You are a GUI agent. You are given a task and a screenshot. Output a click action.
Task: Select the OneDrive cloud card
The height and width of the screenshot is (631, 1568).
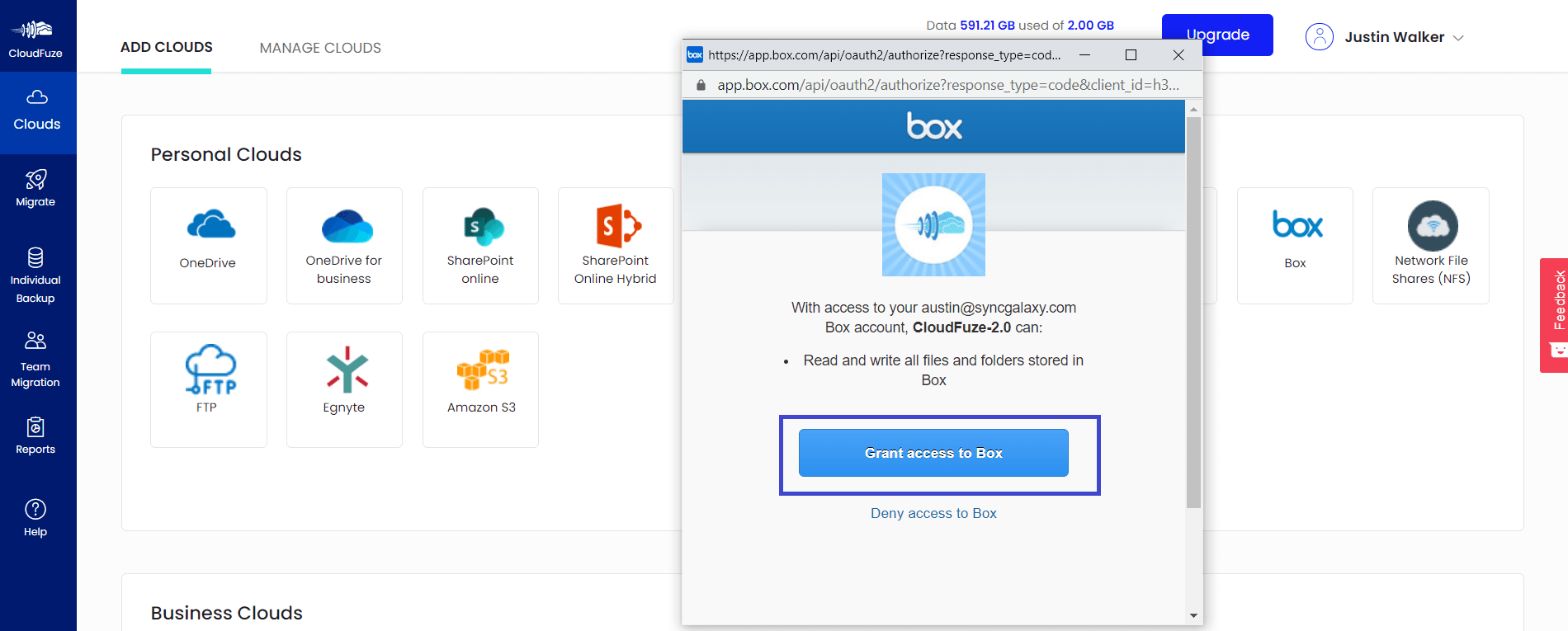coord(209,246)
